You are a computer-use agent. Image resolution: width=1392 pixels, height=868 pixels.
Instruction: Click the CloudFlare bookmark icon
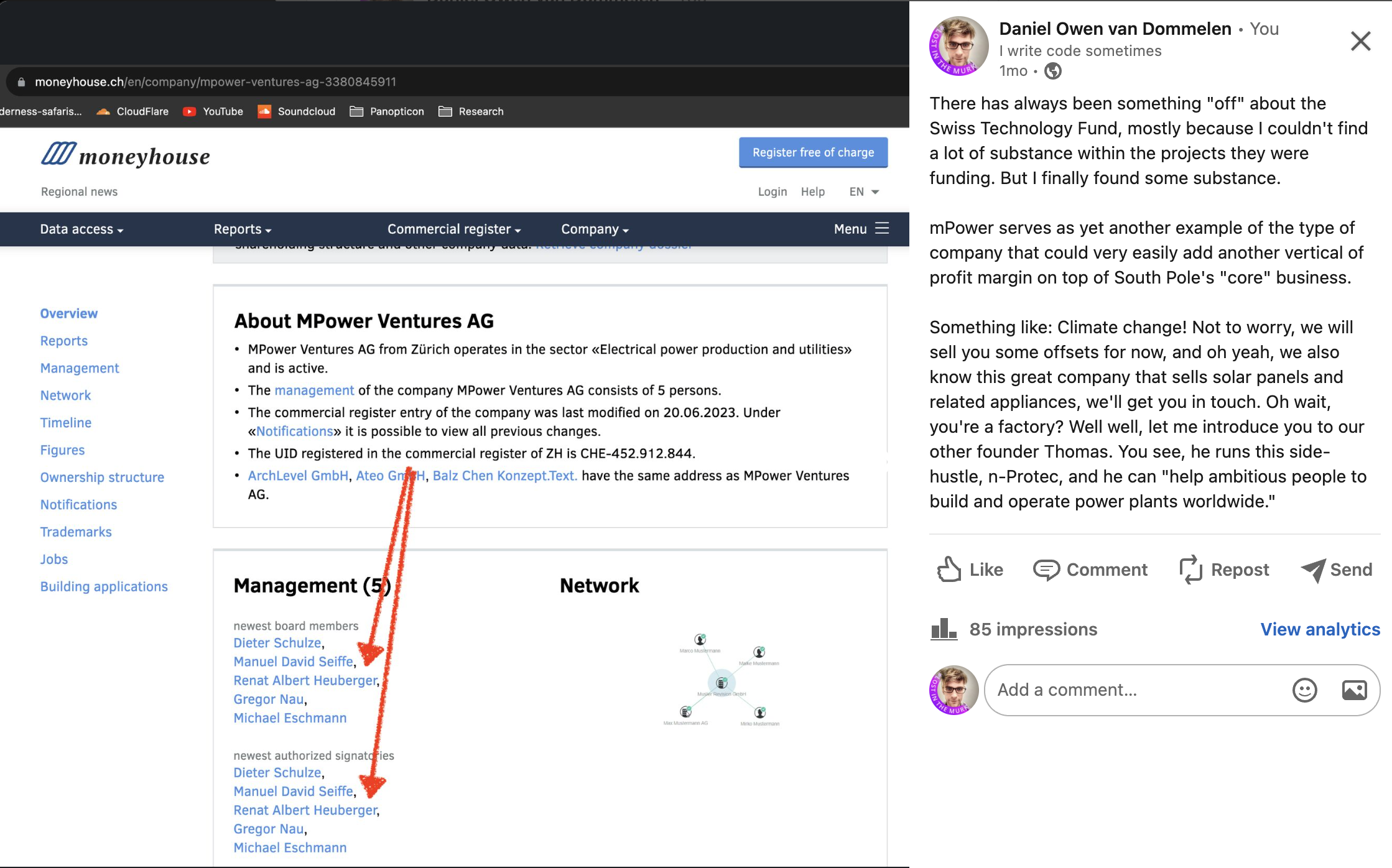103,111
